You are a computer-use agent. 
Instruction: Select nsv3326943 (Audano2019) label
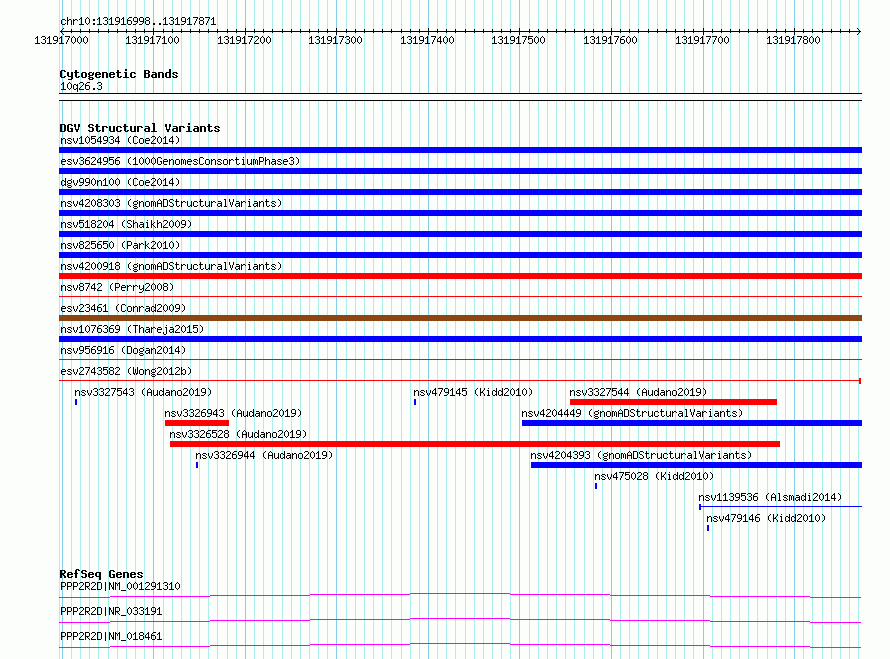(x=233, y=413)
